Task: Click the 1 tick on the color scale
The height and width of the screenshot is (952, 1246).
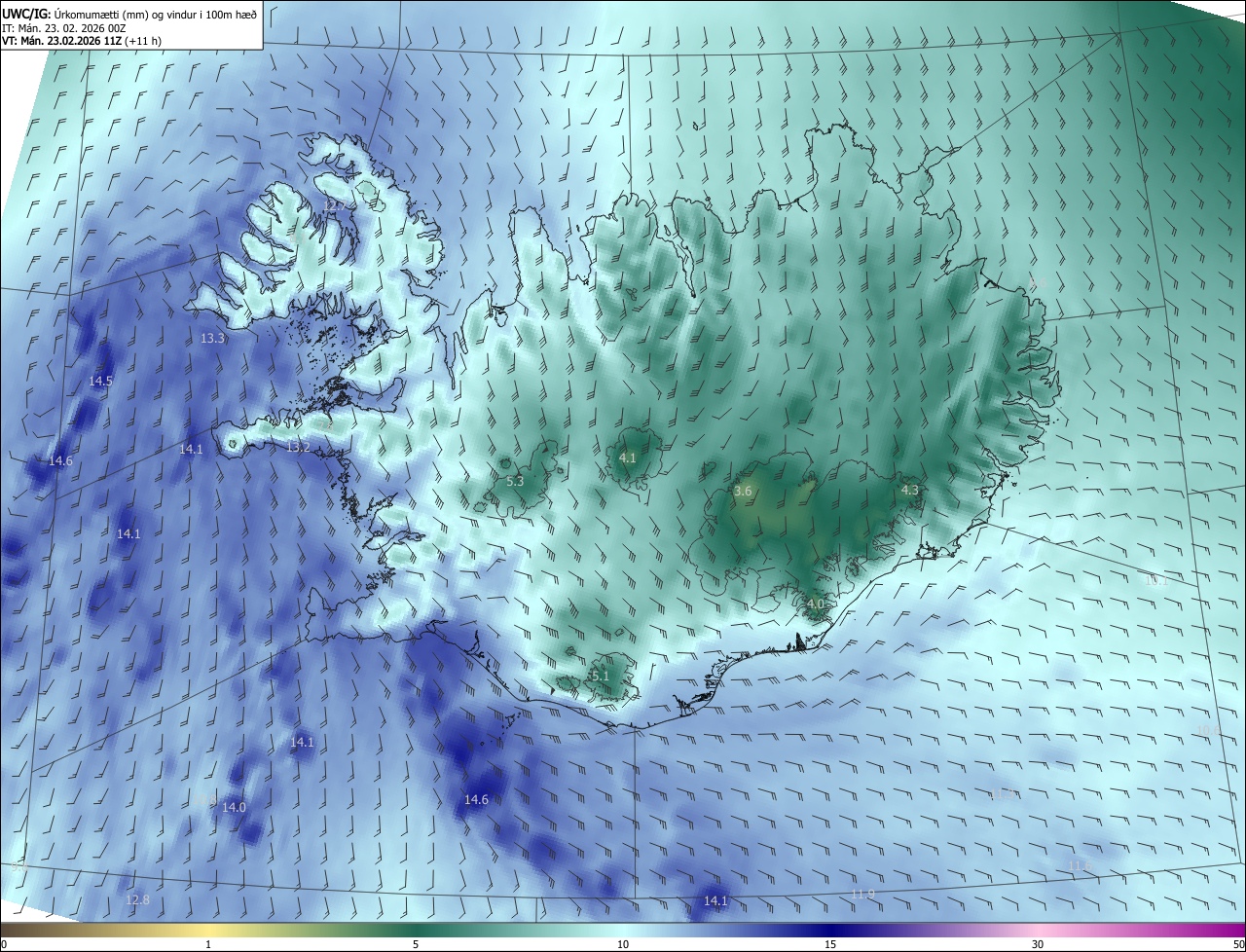Action: coord(208,945)
